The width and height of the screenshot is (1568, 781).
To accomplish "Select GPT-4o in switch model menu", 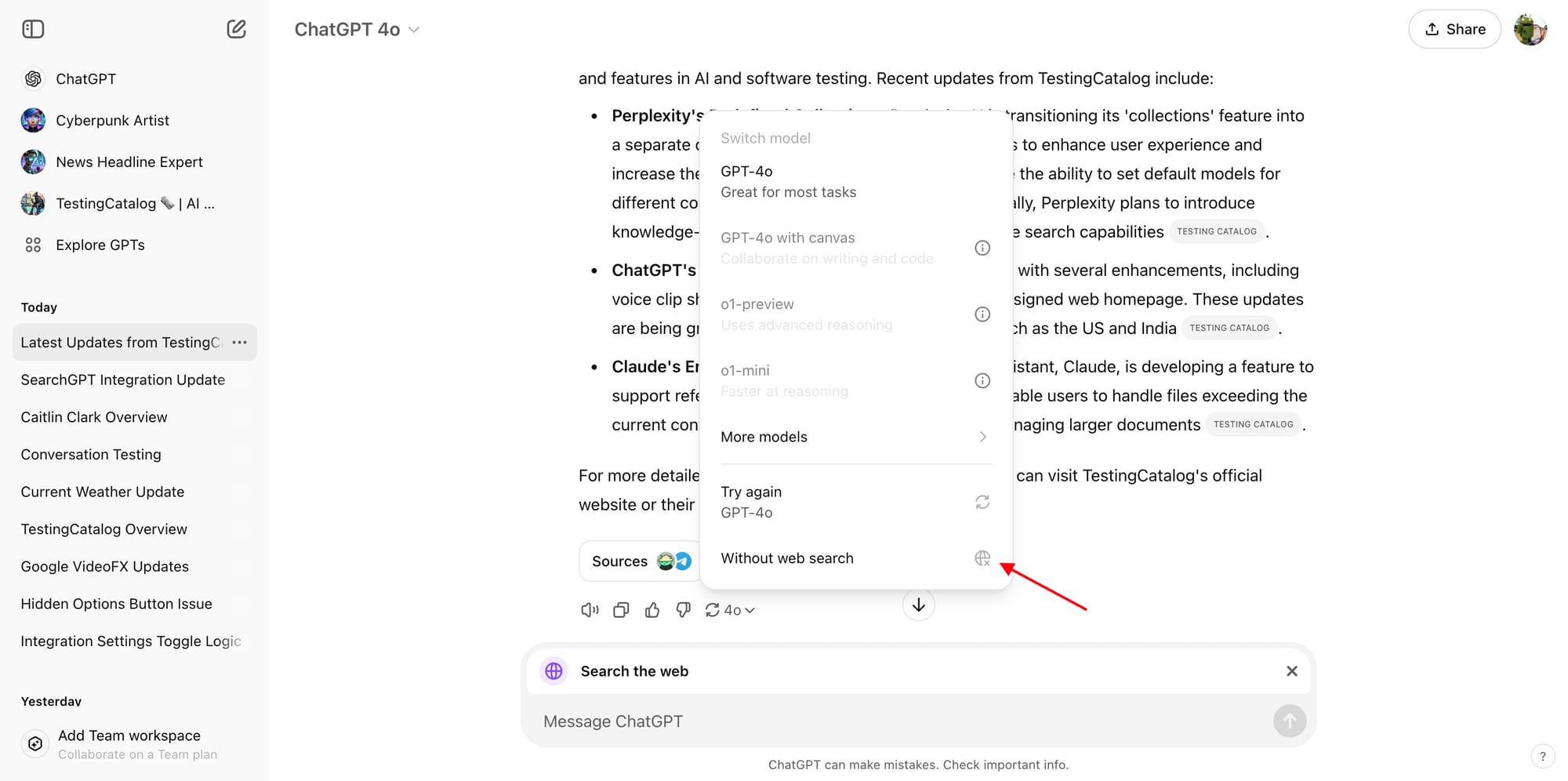I will point(855,181).
